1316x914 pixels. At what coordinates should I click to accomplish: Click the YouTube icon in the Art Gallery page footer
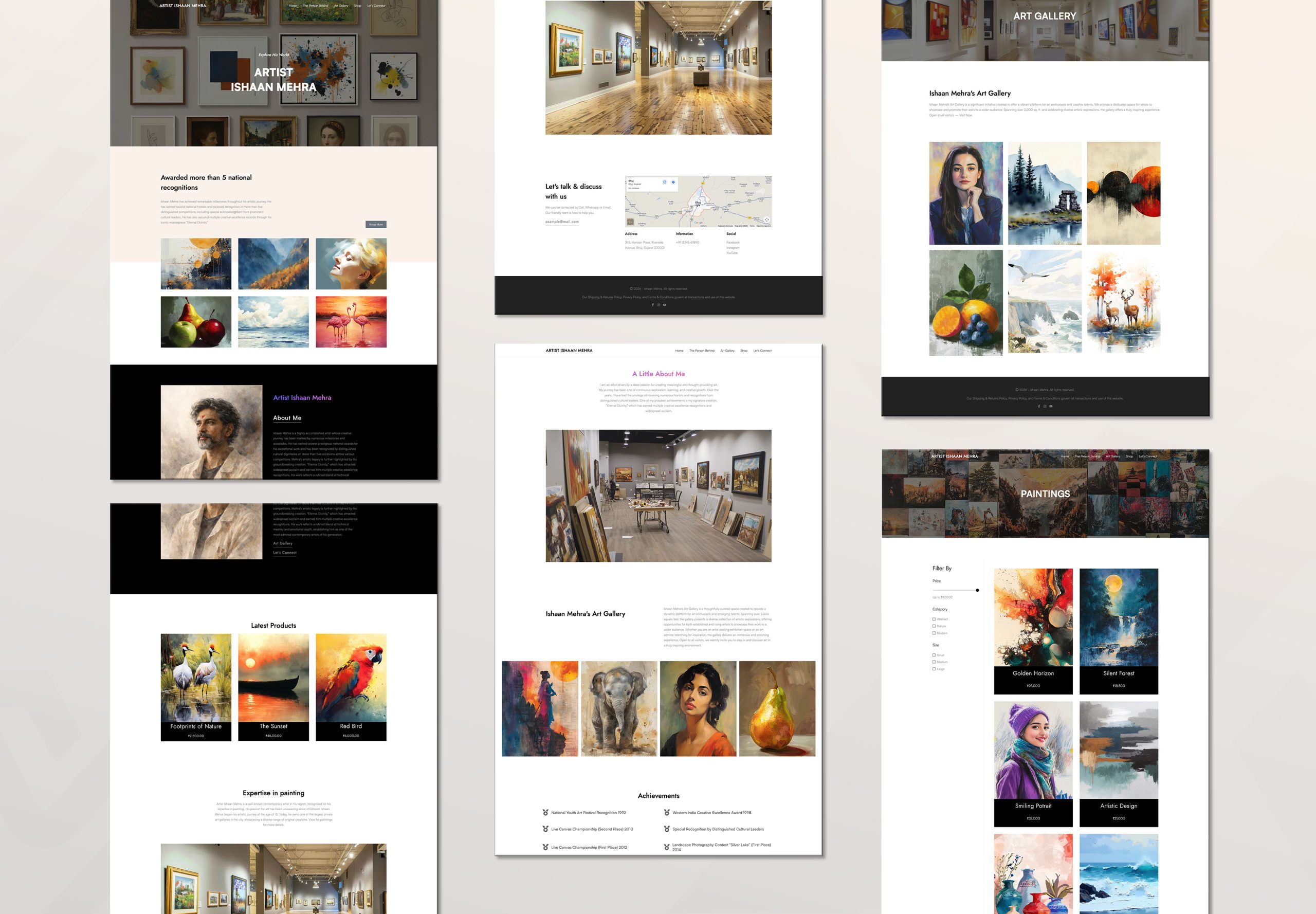coord(1051,406)
